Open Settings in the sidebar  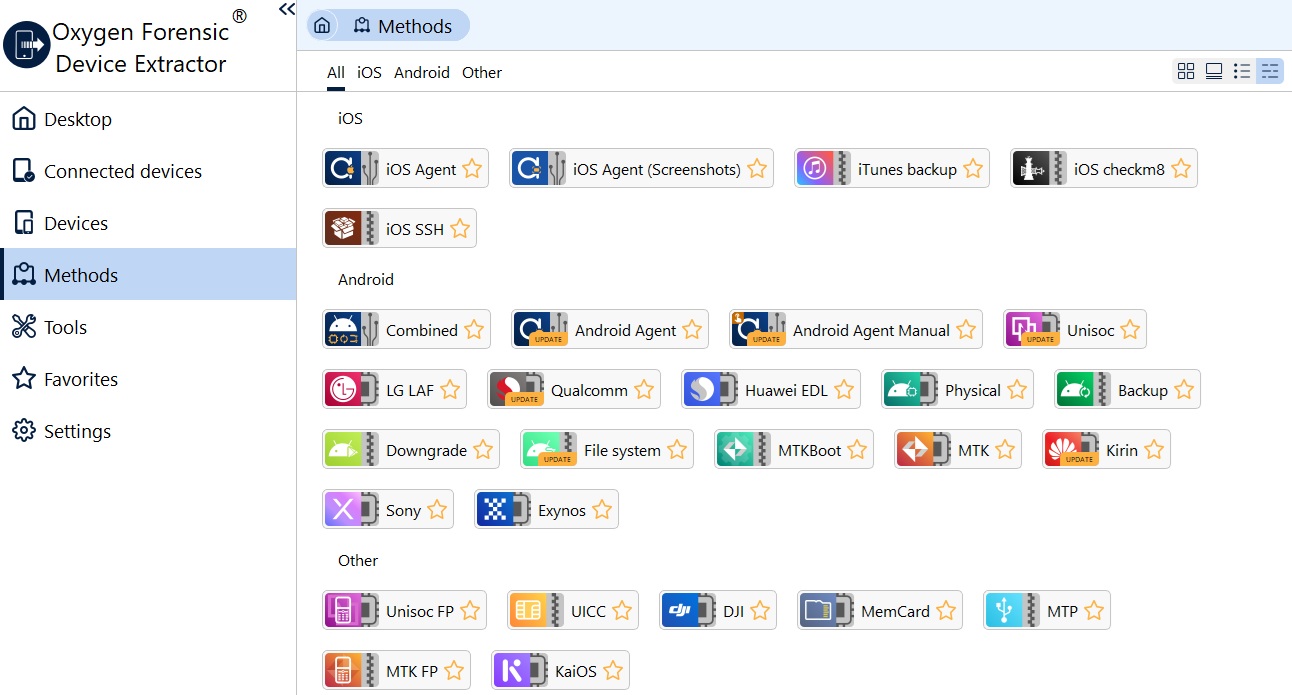(x=148, y=431)
